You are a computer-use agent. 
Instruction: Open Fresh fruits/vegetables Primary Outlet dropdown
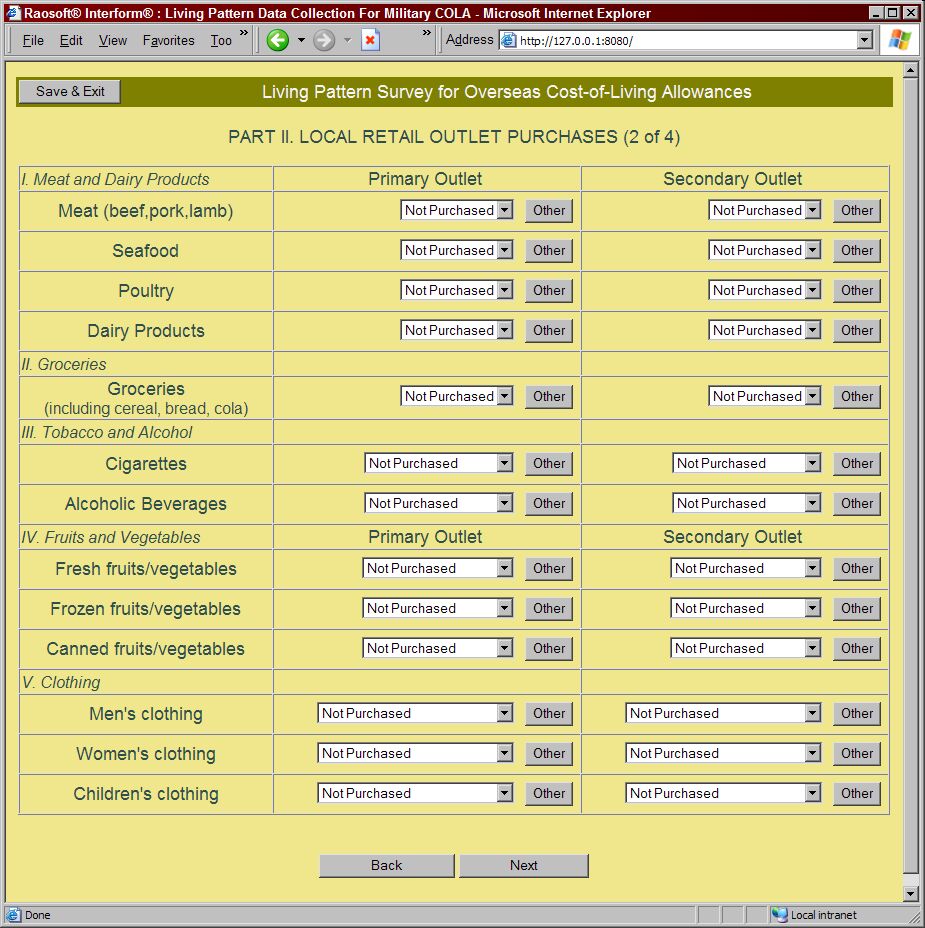[437, 568]
